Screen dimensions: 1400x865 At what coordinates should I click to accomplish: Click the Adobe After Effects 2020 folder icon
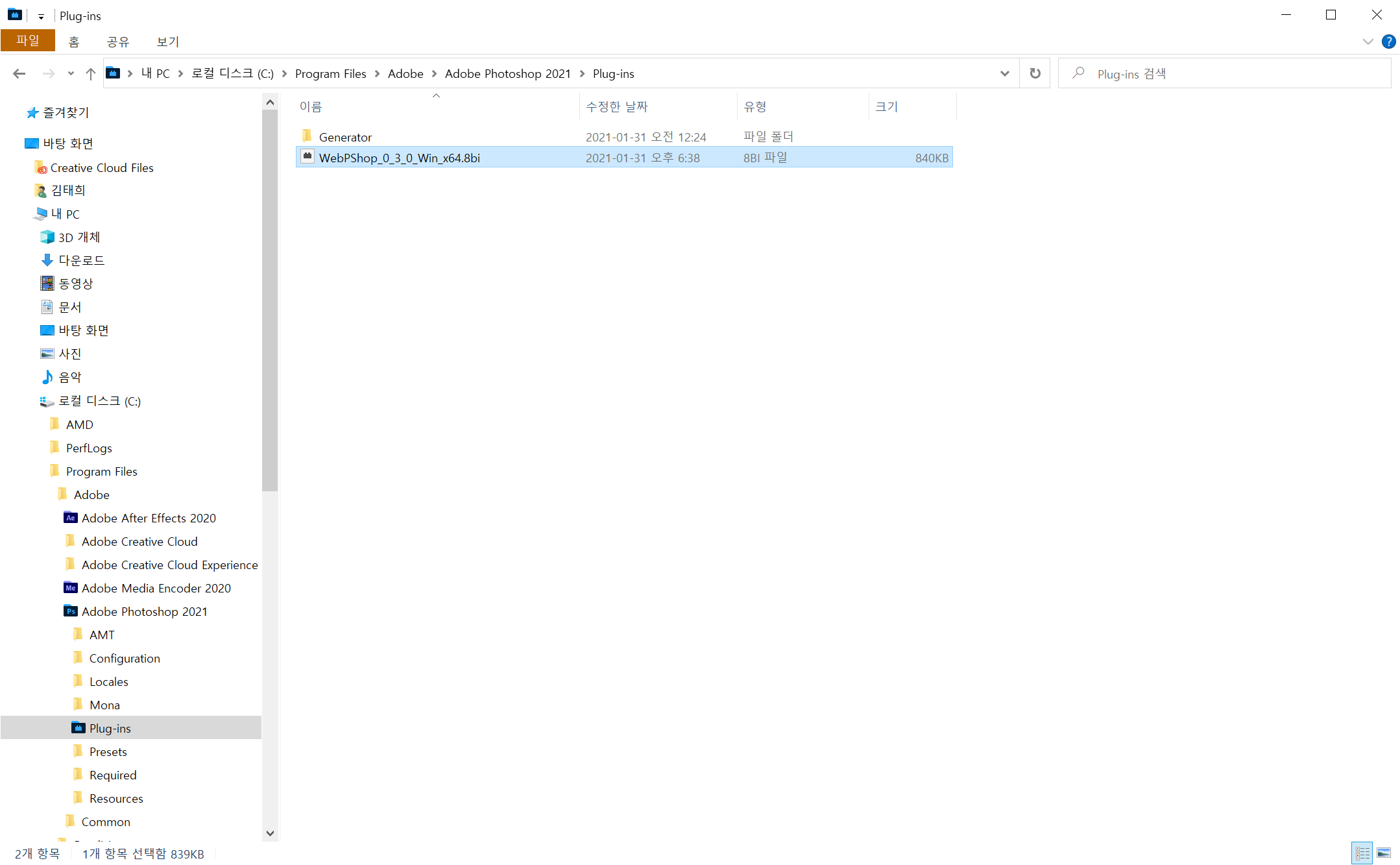pos(70,518)
